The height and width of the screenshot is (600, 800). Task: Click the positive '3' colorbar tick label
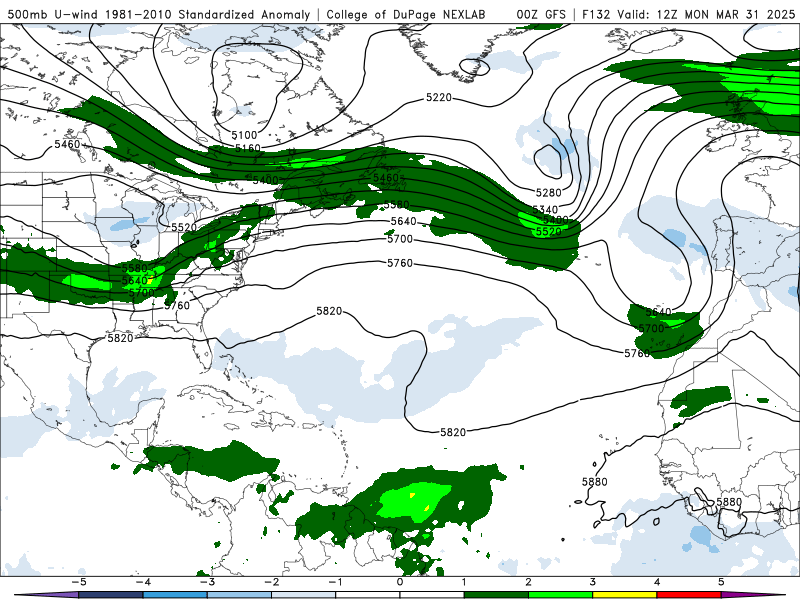[593, 582]
